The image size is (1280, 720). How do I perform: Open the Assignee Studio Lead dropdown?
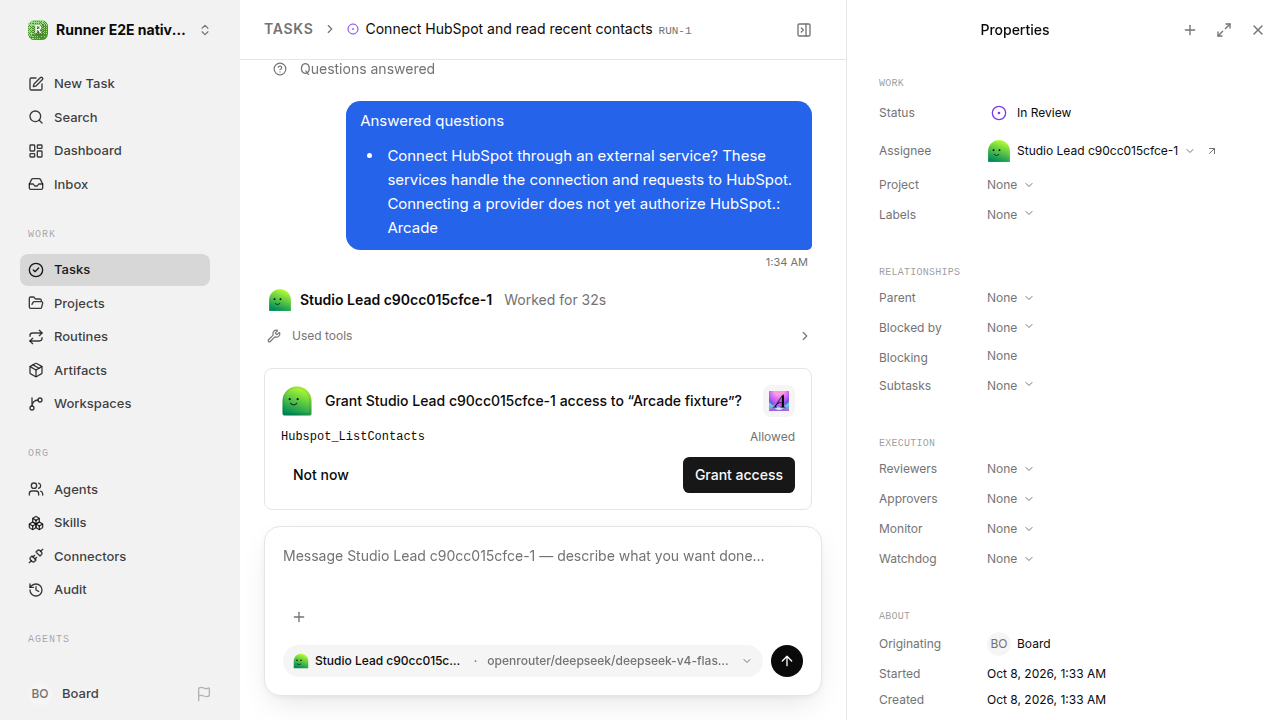[x=1091, y=151]
